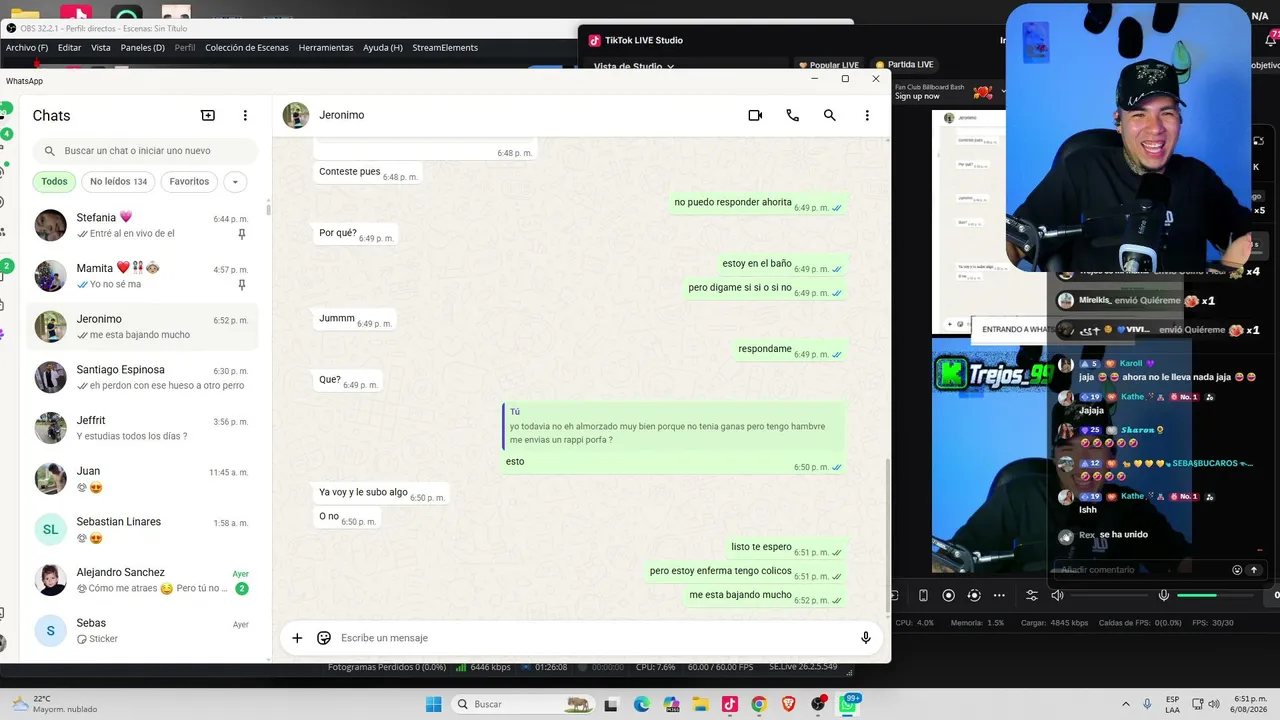Image resolution: width=1280 pixels, height=720 pixels.
Task: Open Brave browser from the taskbar
Action: (x=788, y=704)
